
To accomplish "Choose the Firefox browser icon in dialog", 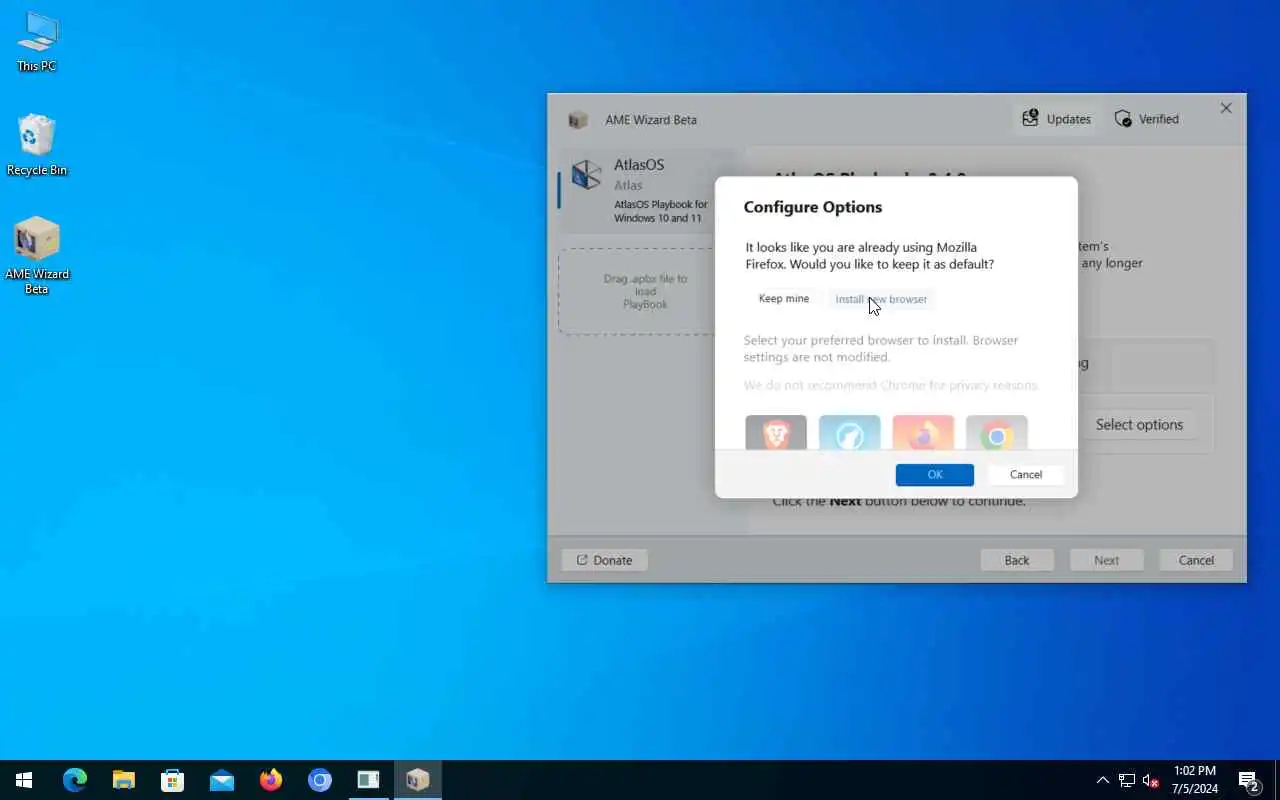I will coord(923,433).
